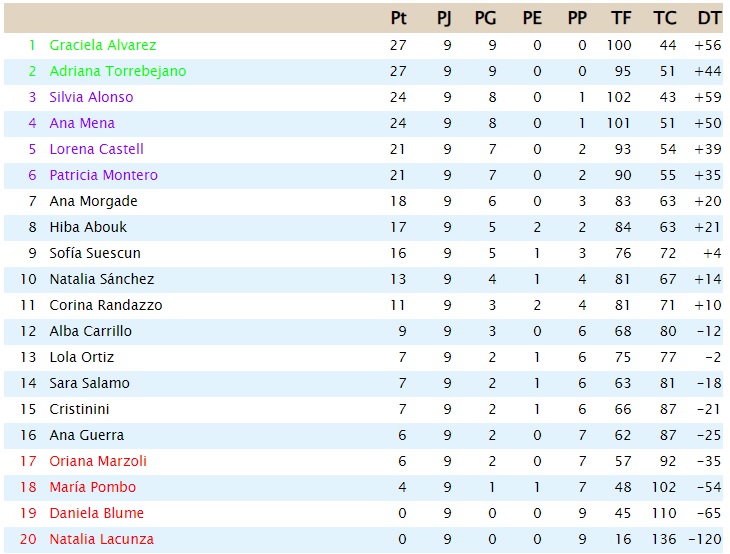The image size is (730, 554).
Task: Click the DT column header
Action: (709, 18)
